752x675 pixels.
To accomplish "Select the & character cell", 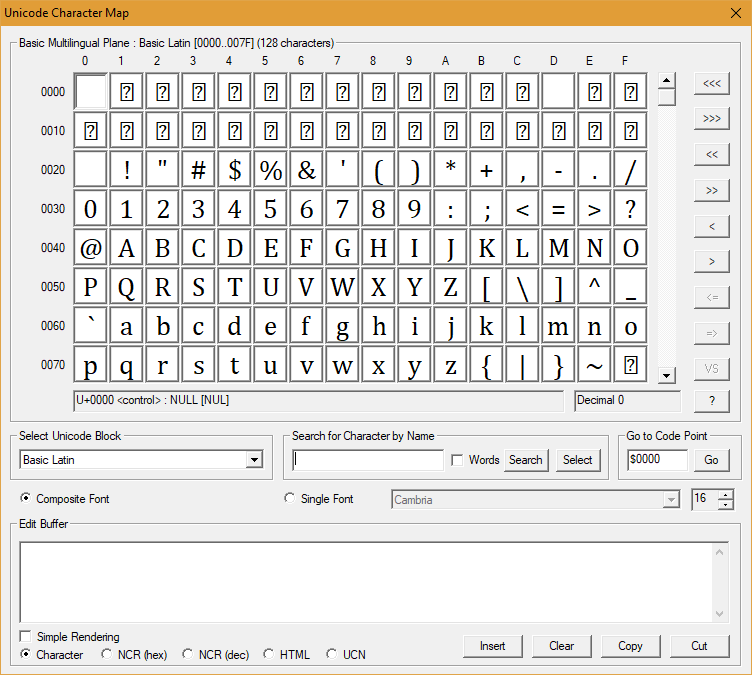I will (x=306, y=169).
